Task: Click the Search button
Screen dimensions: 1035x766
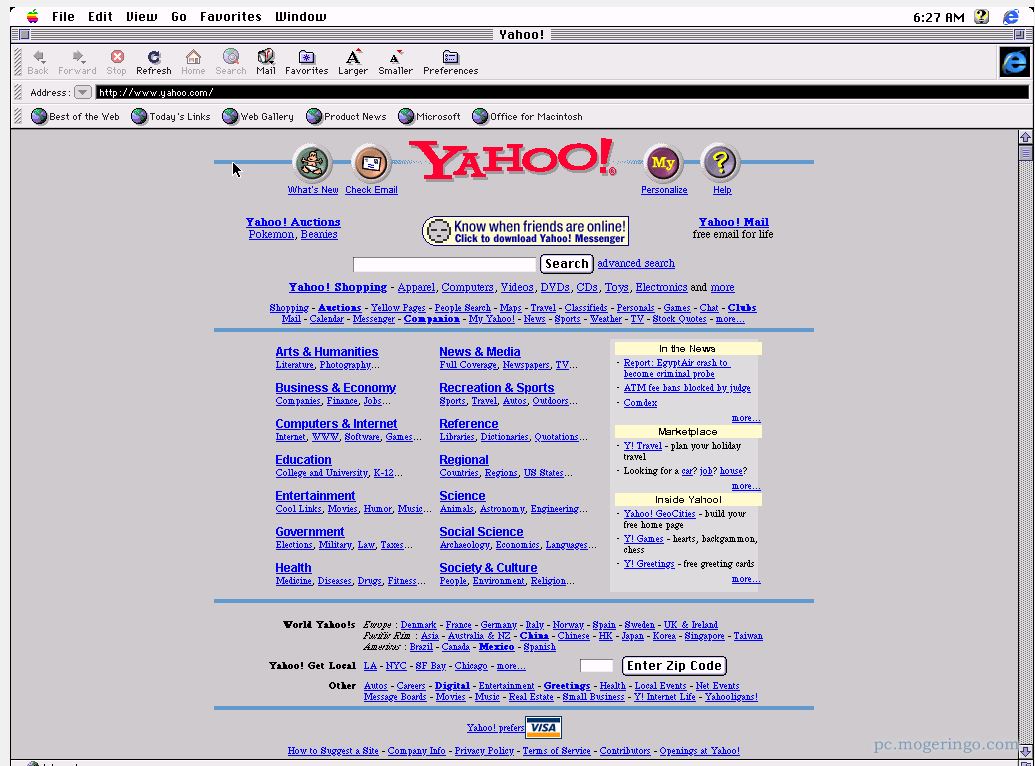Action: 566,263
